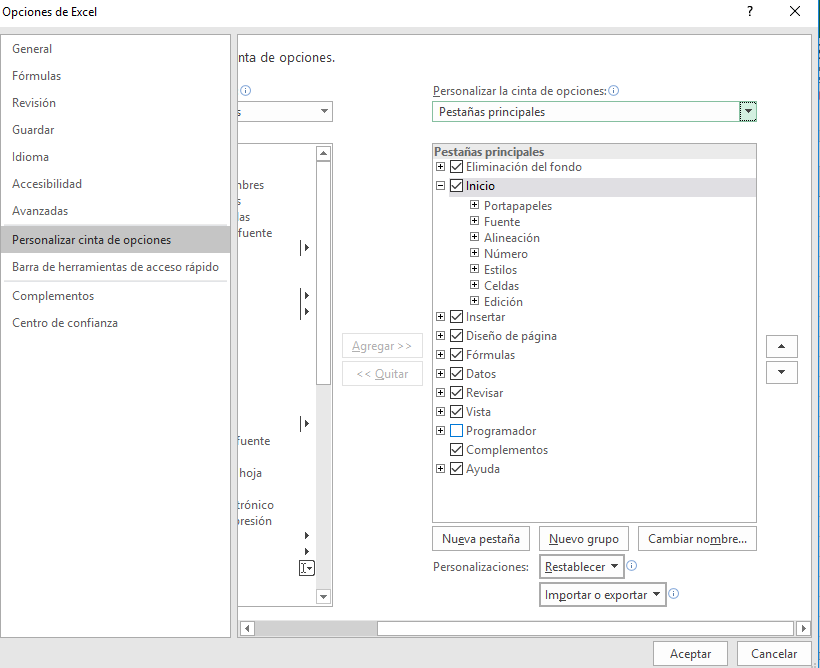Screen dimensions: 820x668
Task: Click info icon next to Restablecer
Action: coord(632,565)
